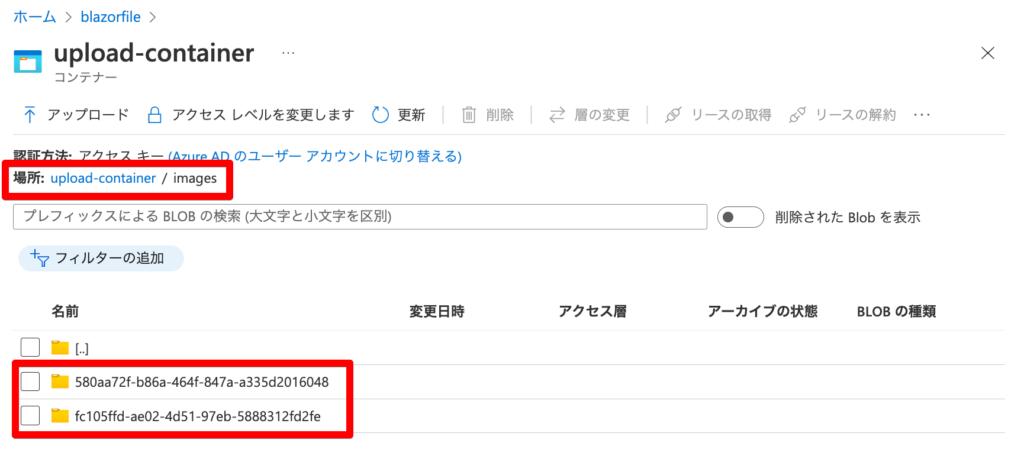Click the change tier arrows icon
This screenshot has width=1024, height=472.
[x=556, y=115]
